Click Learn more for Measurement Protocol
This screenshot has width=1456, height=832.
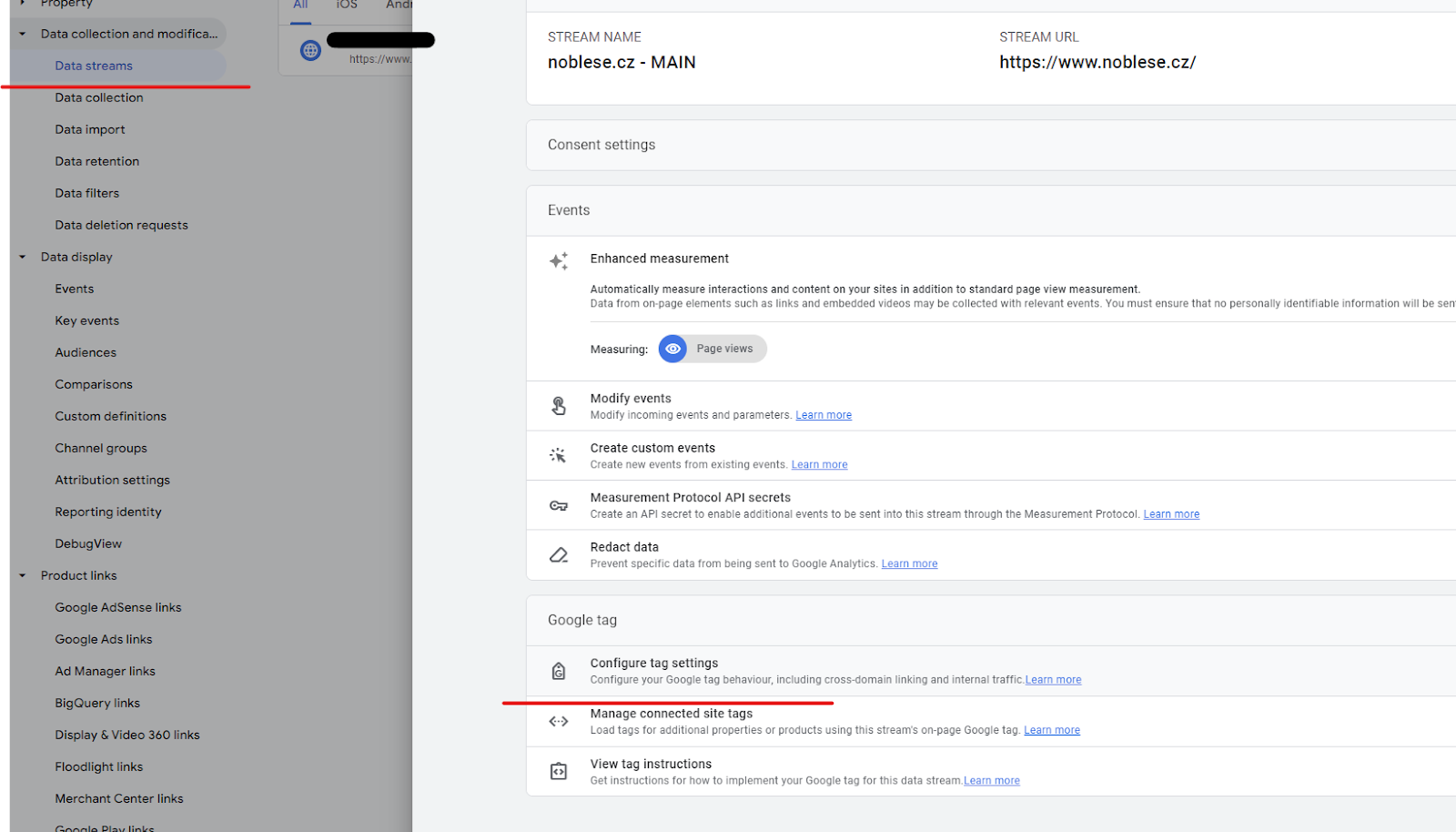[1171, 514]
